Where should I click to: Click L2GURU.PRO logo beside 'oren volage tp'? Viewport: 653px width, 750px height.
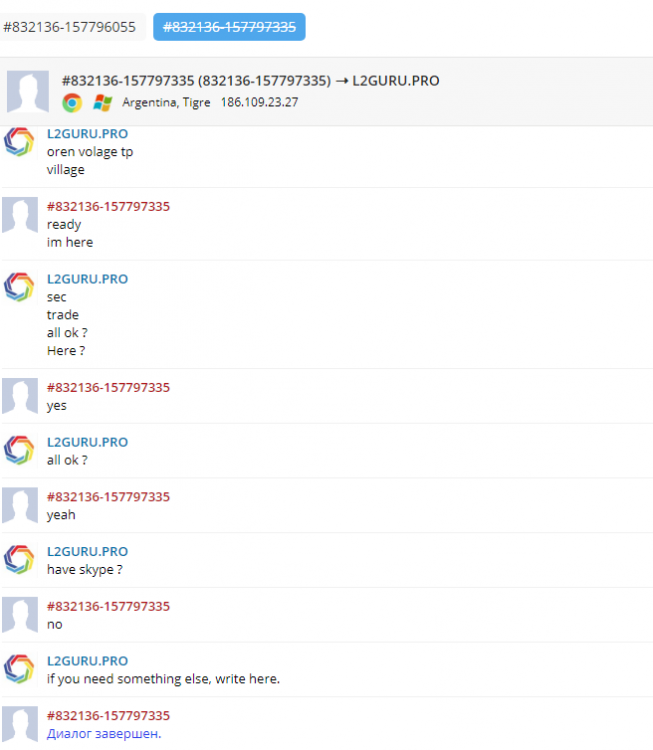[19, 143]
